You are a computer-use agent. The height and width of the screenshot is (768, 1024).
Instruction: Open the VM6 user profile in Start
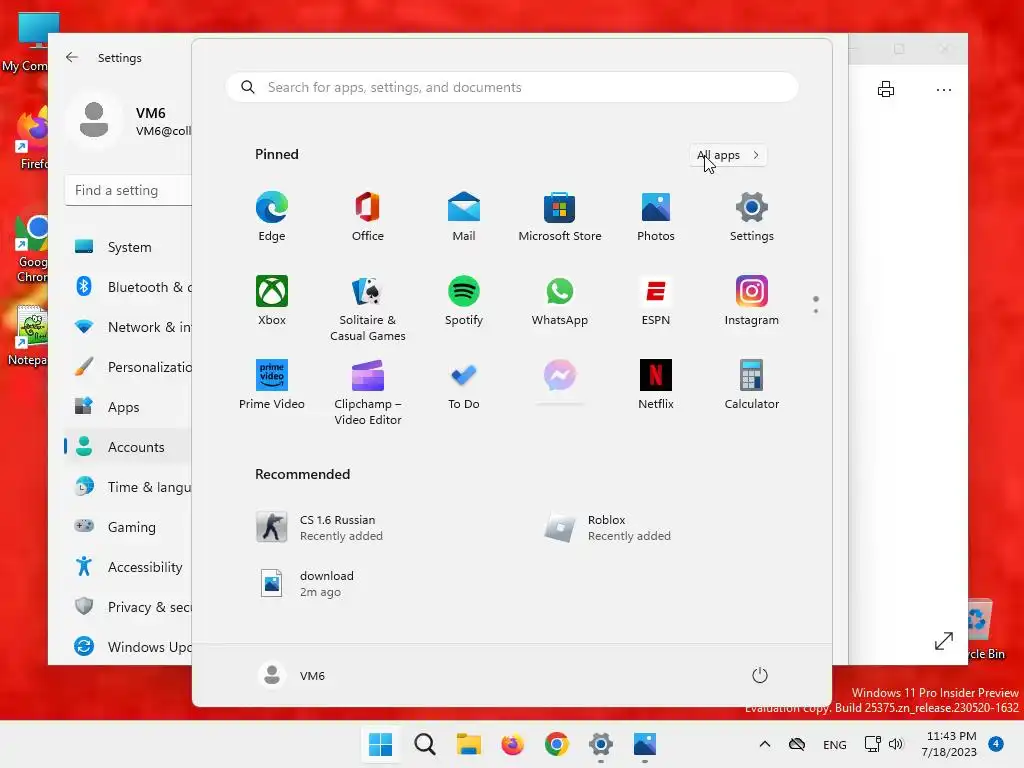pos(292,675)
